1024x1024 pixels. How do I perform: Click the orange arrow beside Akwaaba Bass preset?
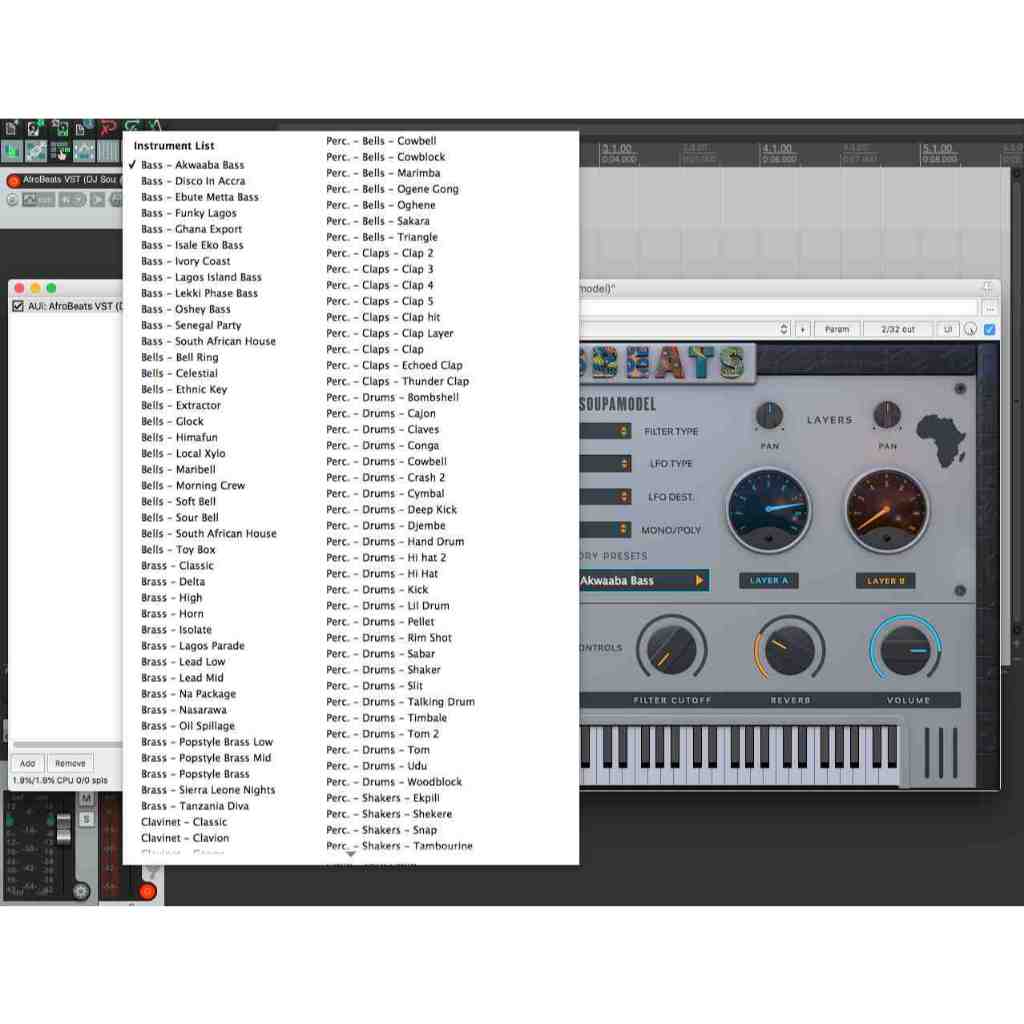point(699,580)
